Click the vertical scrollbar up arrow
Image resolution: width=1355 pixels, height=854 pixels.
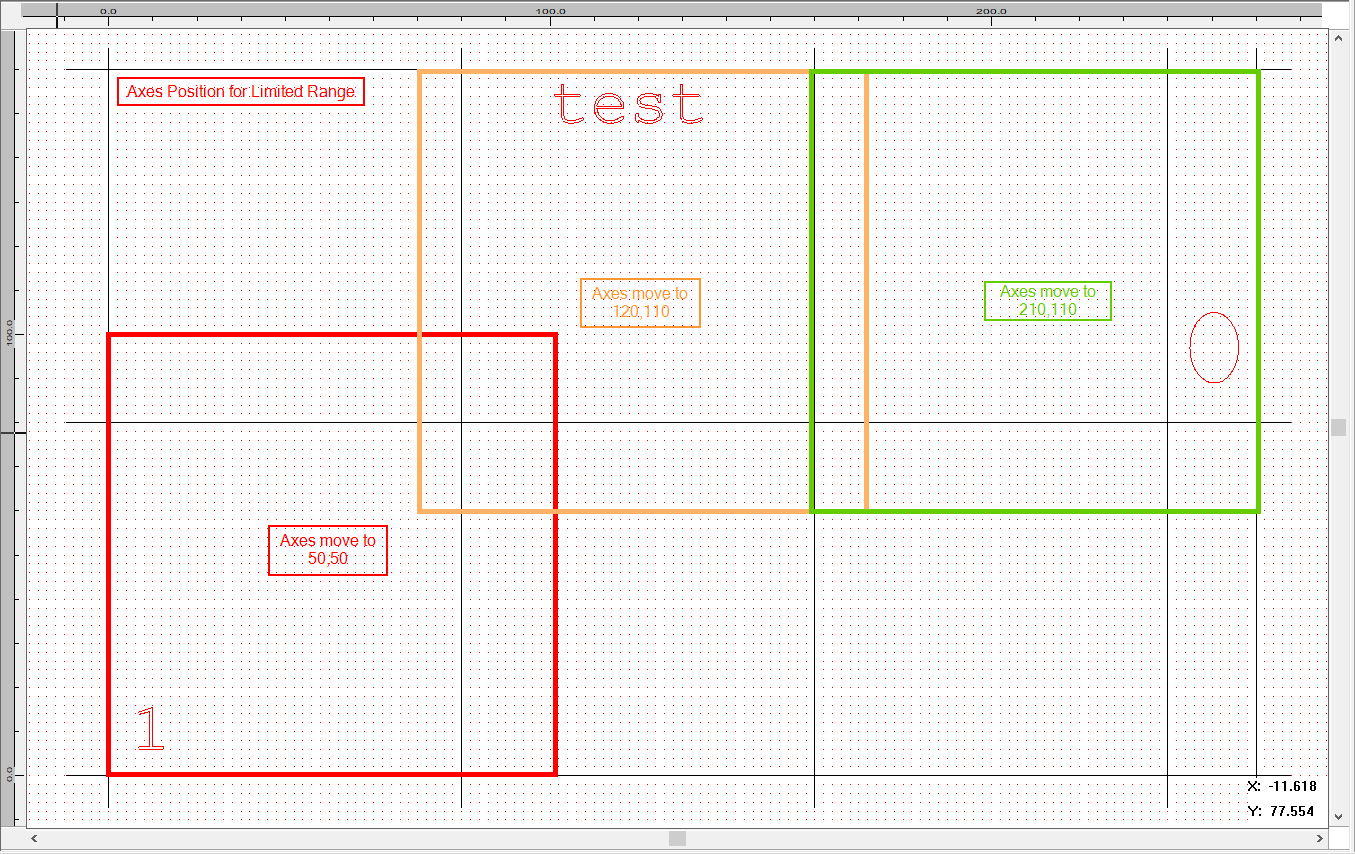[x=1338, y=37]
